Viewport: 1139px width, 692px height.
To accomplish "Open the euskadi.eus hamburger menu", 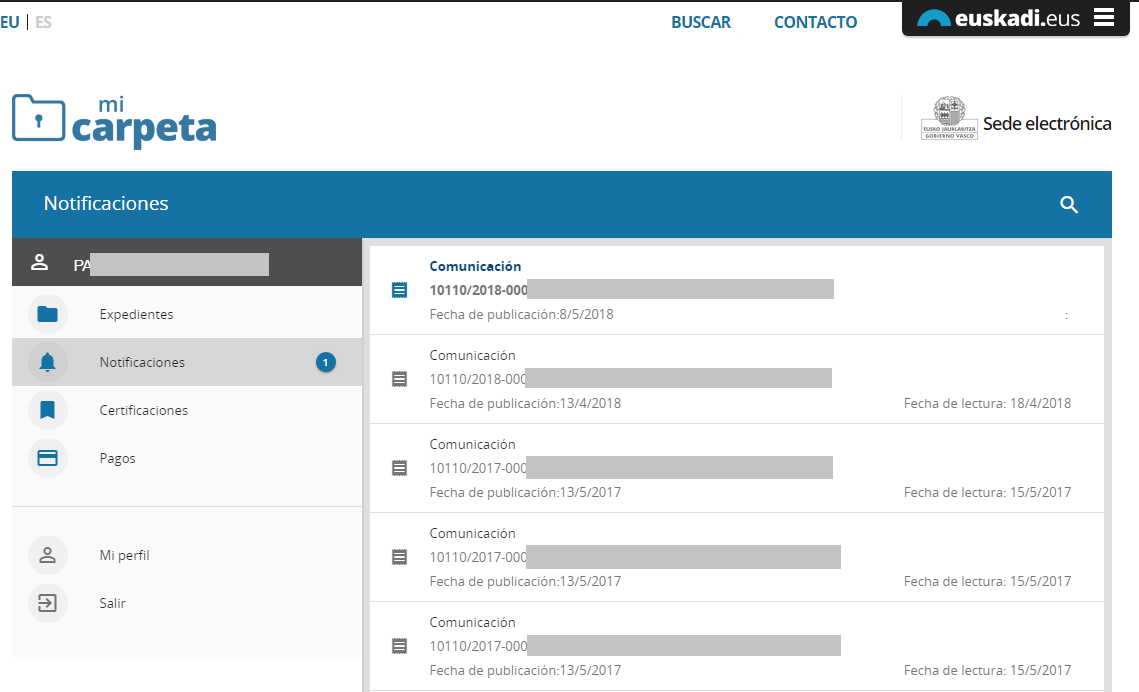I will click(1104, 17).
